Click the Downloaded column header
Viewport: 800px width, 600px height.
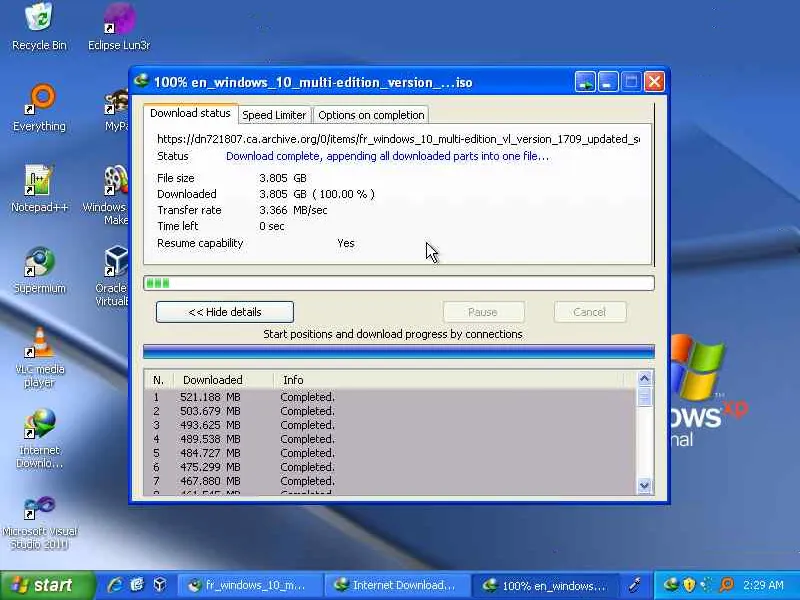click(x=223, y=380)
